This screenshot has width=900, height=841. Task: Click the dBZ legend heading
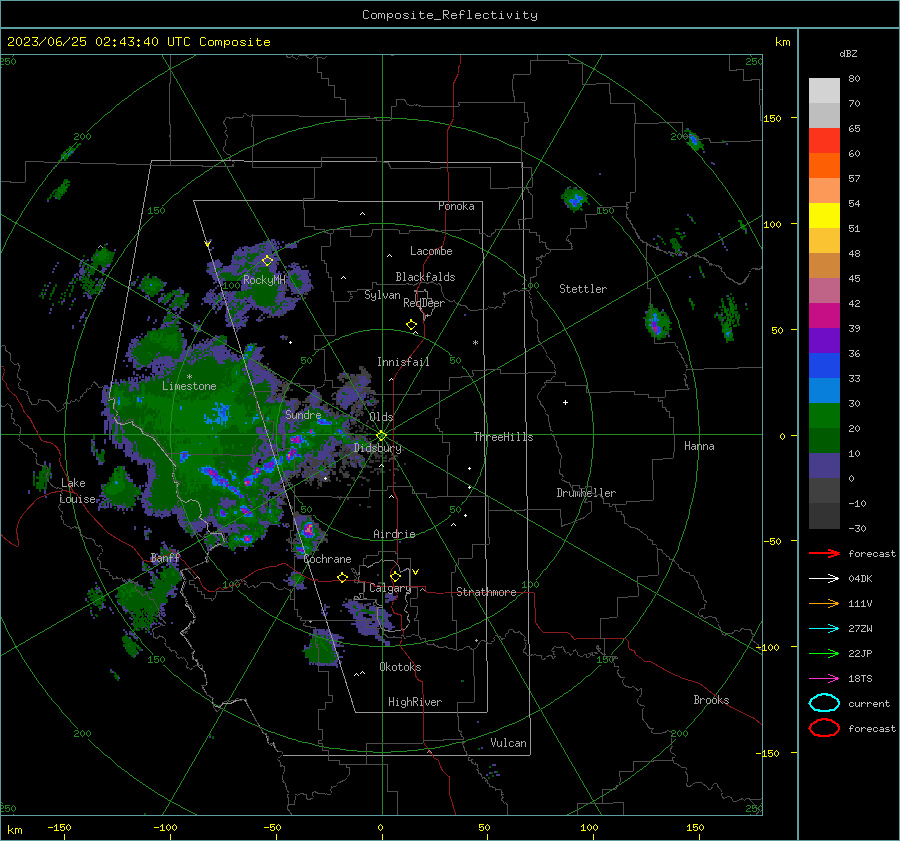(848, 53)
